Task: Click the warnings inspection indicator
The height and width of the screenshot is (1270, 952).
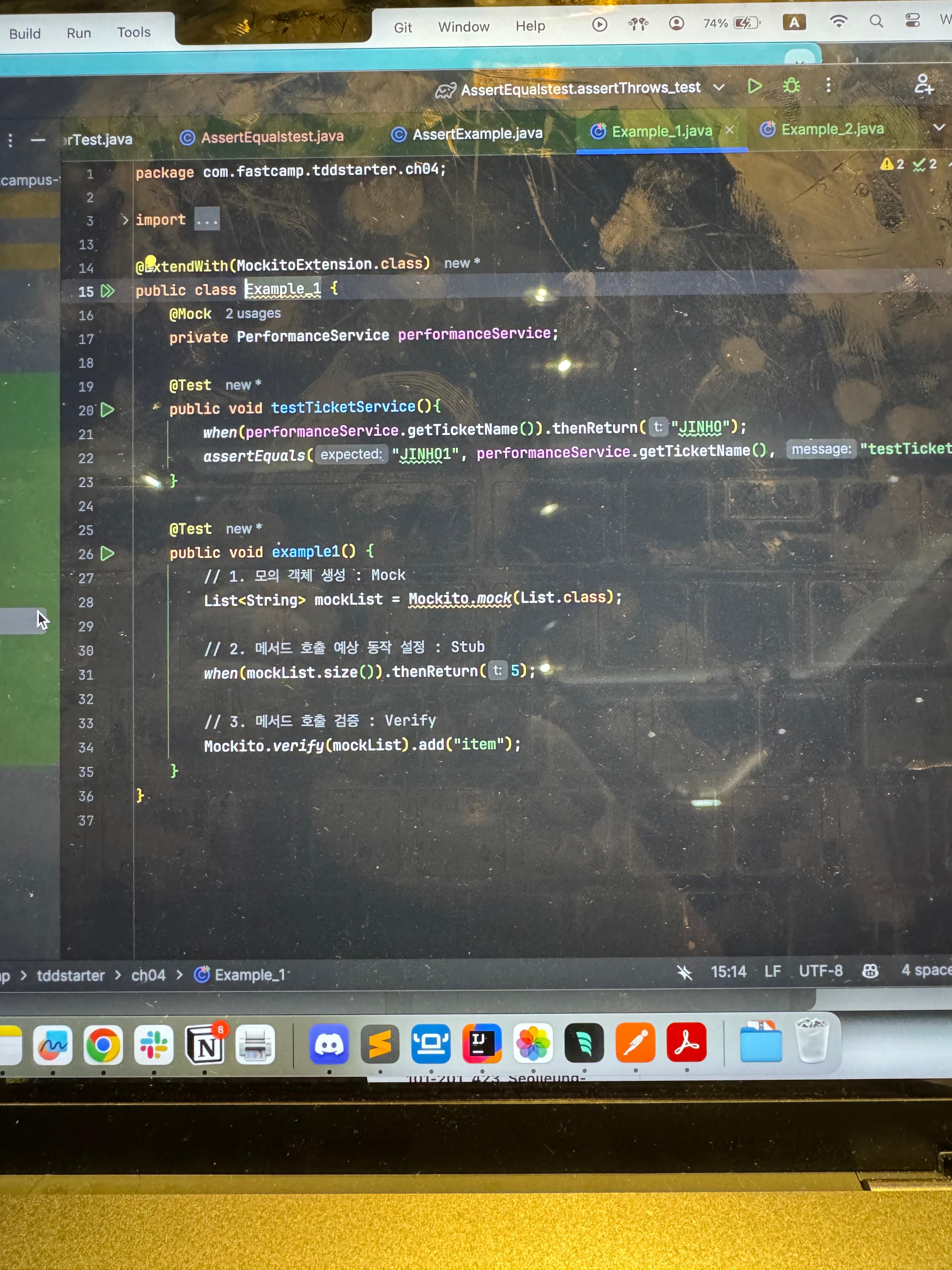Action: [892, 165]
